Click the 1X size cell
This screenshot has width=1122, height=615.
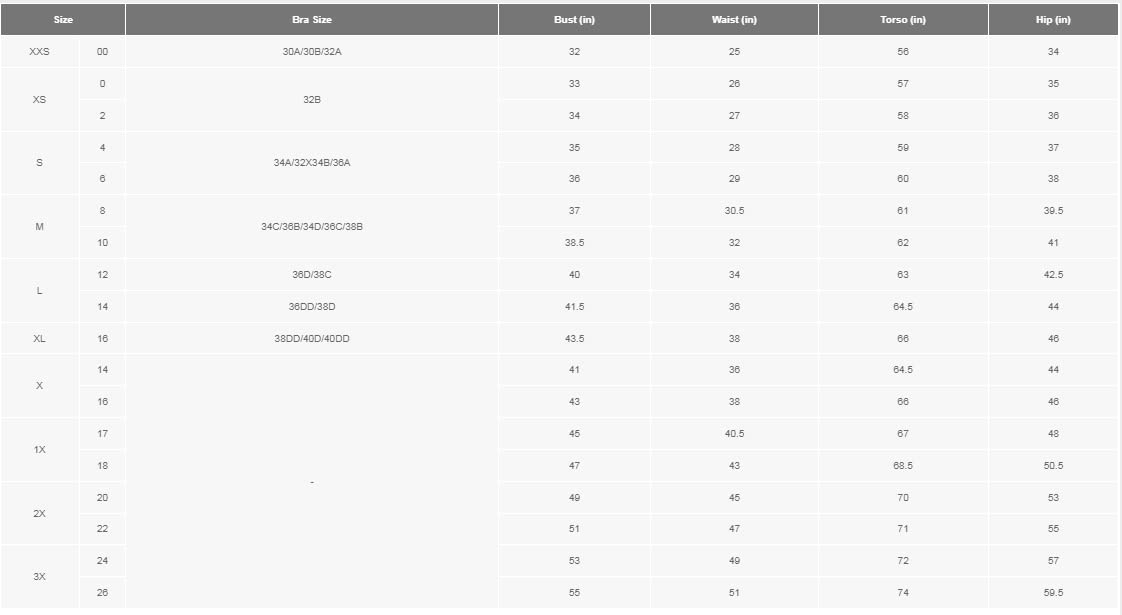(39, 450)
